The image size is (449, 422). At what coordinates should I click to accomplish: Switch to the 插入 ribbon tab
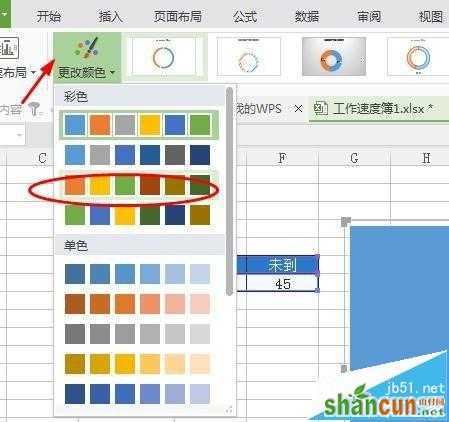point(110,16)
